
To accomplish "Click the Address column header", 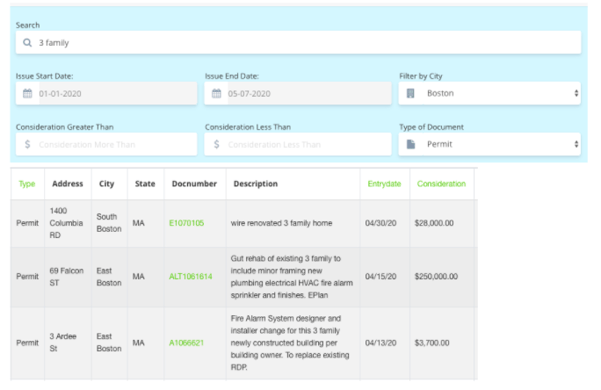I will [x=67, y=184].
